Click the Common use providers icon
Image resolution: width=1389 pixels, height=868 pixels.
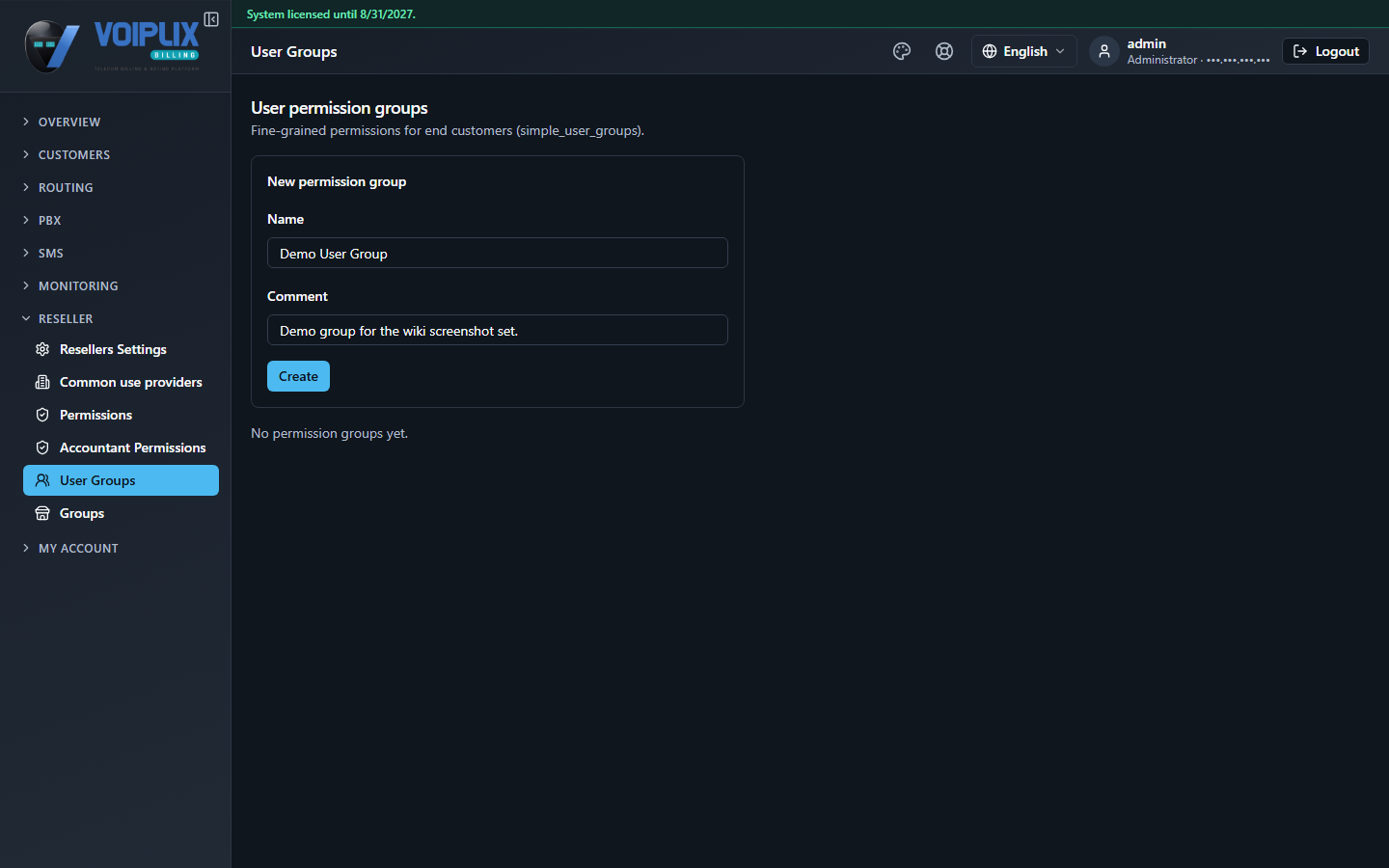[x=42, y=382]
